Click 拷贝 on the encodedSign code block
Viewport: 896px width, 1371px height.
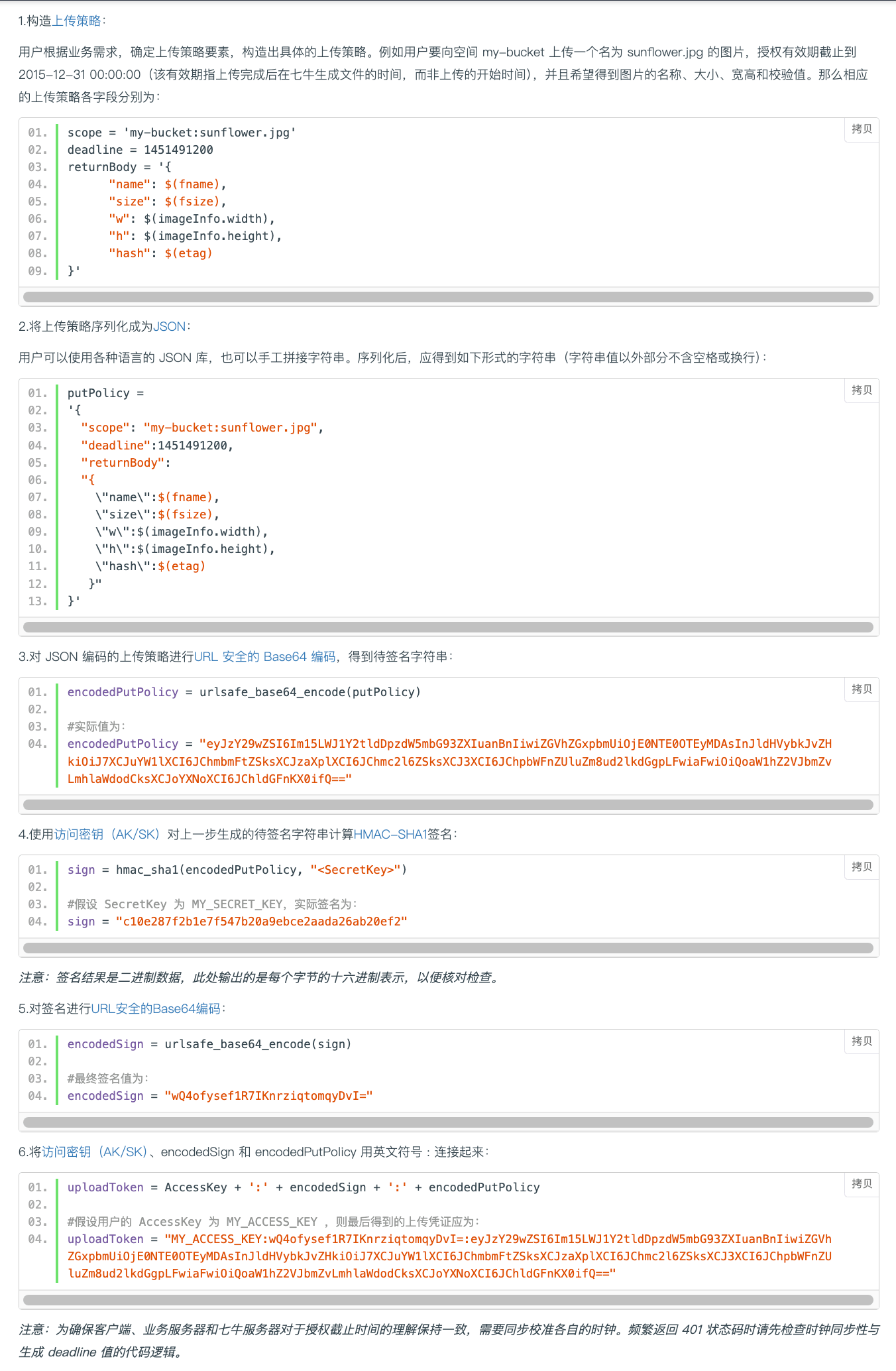point(862,1042)
